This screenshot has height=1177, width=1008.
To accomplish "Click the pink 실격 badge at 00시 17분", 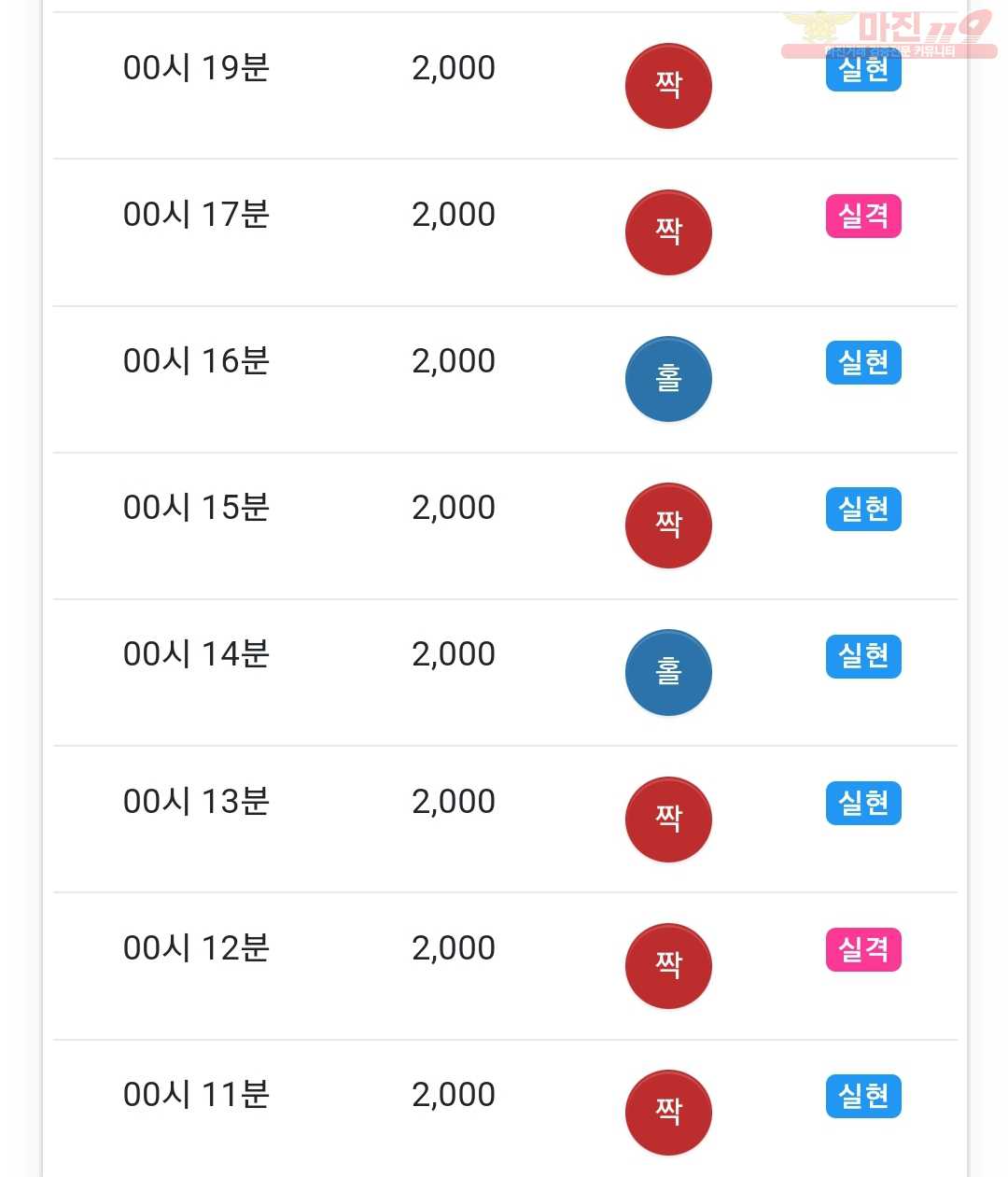I will point(863,216).
